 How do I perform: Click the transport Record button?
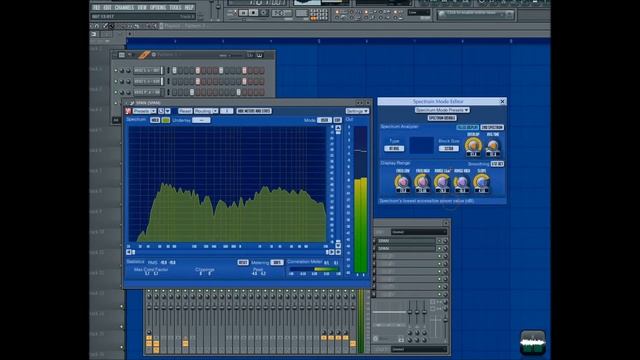263,13
